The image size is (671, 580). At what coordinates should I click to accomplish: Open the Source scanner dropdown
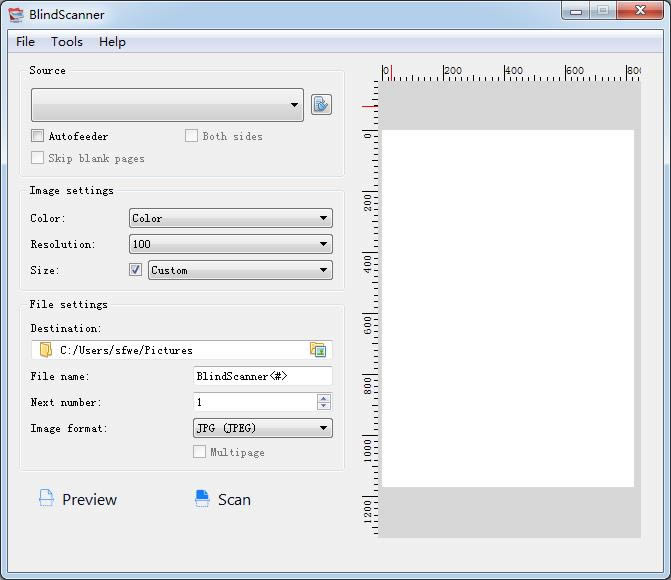167,105
